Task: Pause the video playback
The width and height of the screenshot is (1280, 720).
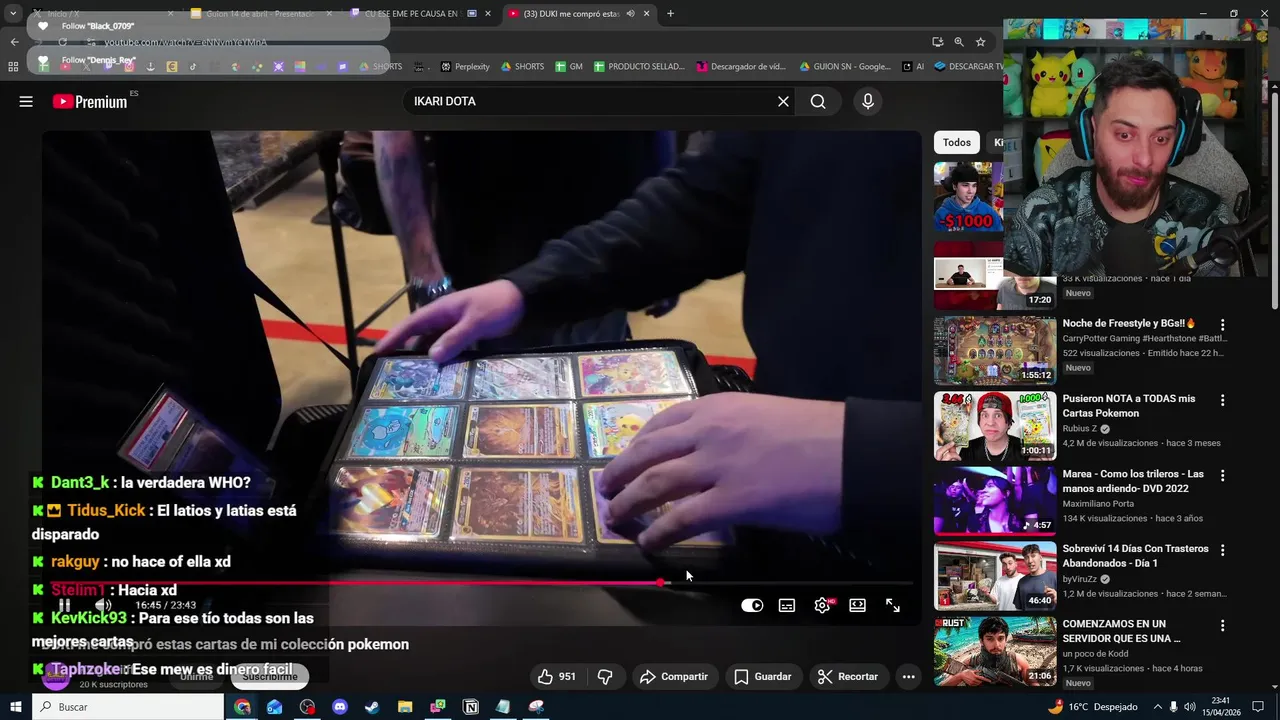Action: click(64, 605)
